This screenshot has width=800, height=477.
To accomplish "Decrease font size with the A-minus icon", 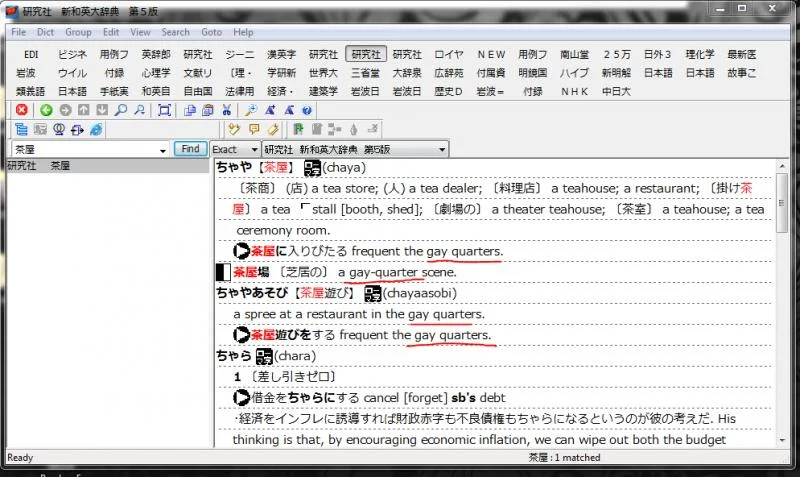I will (289, 110).
